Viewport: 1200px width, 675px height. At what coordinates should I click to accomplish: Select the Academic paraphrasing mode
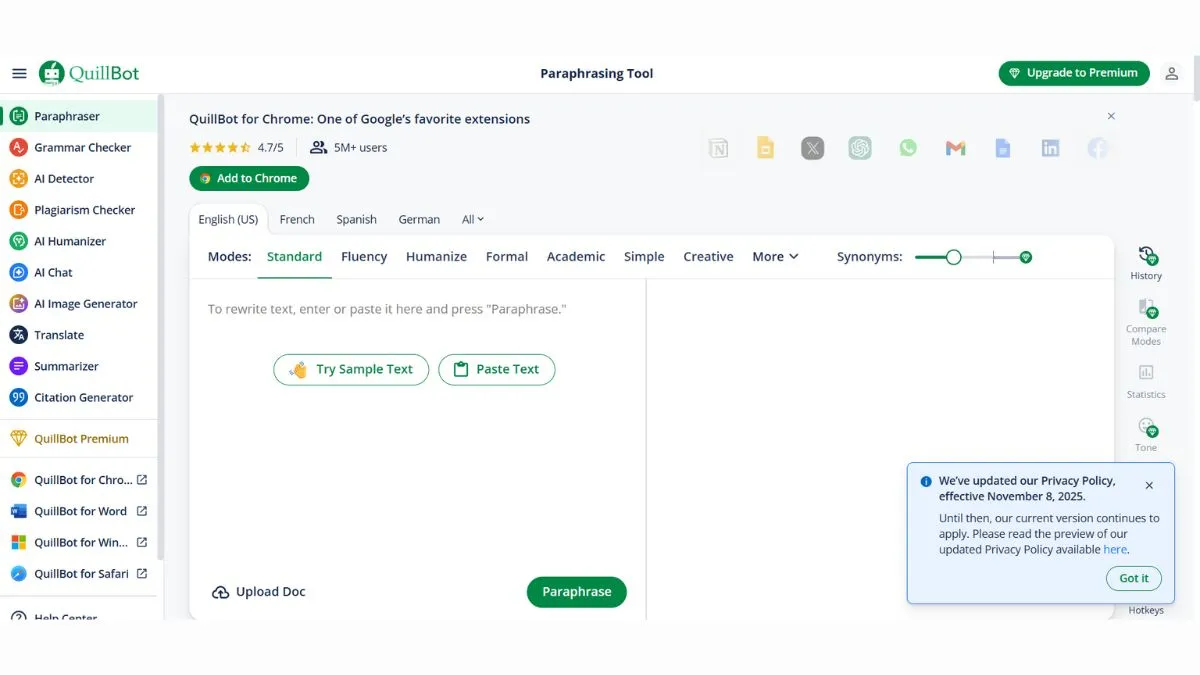coord(575,256)
